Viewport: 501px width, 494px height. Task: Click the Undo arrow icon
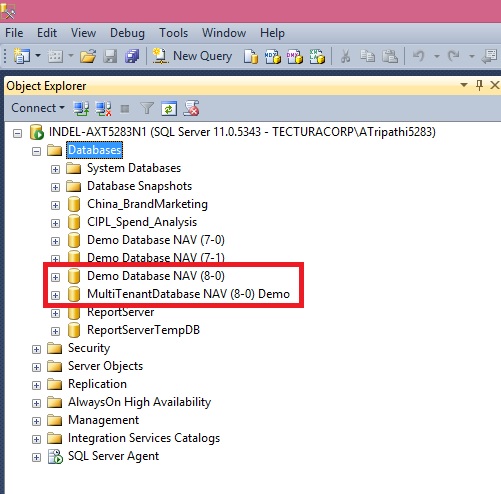[x=419, y=56]
